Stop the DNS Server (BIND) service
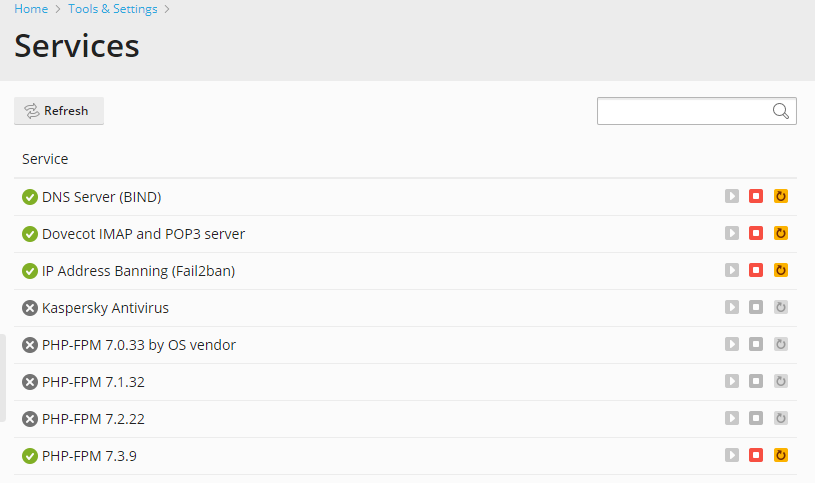Screen dimensions: 815x483 (756, 196)
